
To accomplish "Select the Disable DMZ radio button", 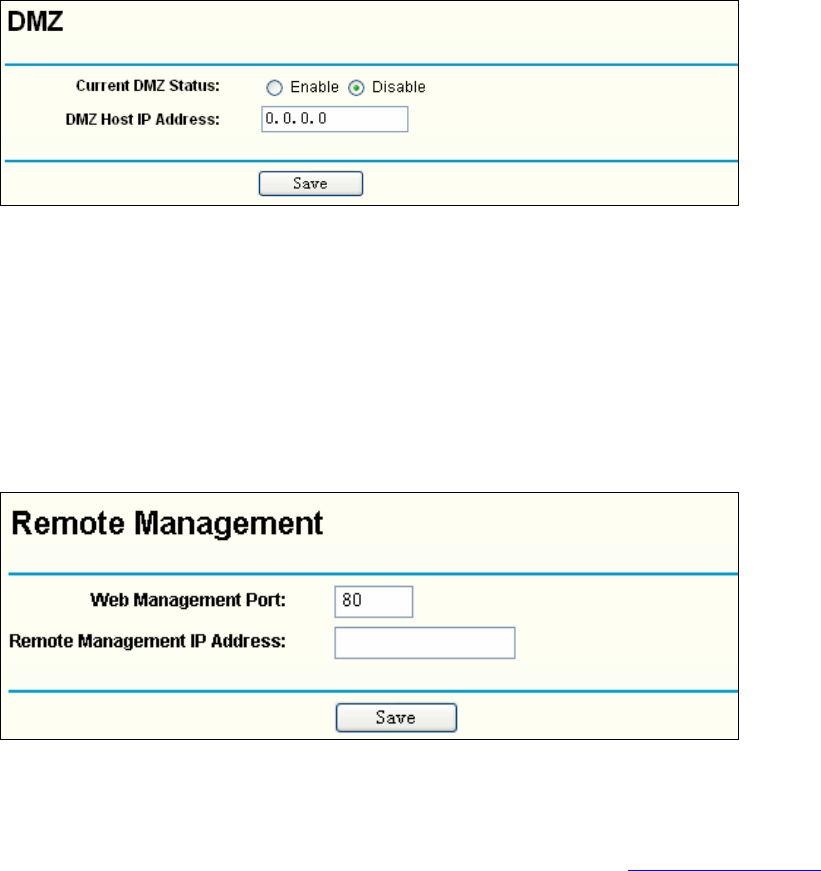I will [x=356, y=88].
